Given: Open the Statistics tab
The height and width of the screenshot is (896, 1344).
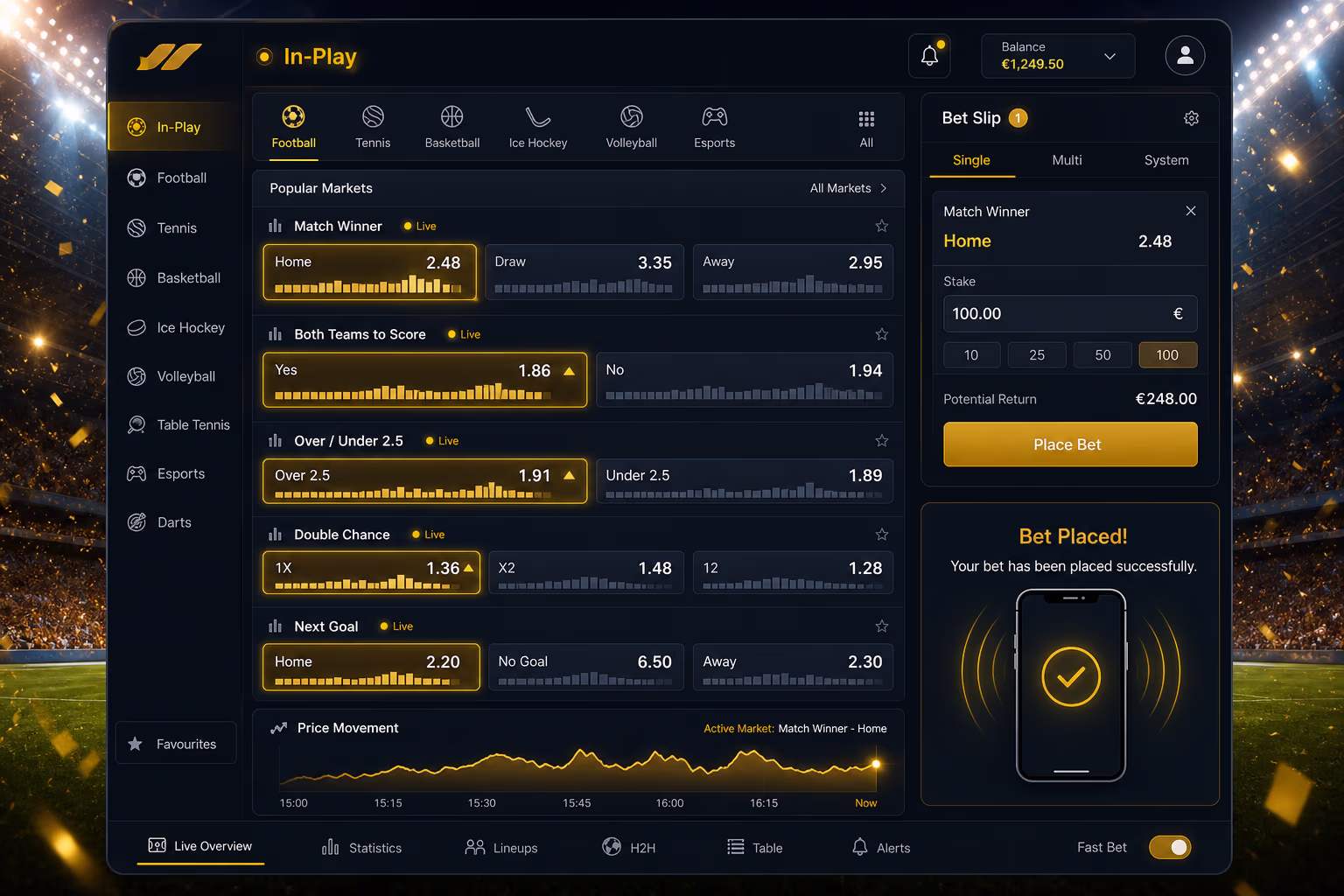Looking at the screenshot, I should coord(361,847).
